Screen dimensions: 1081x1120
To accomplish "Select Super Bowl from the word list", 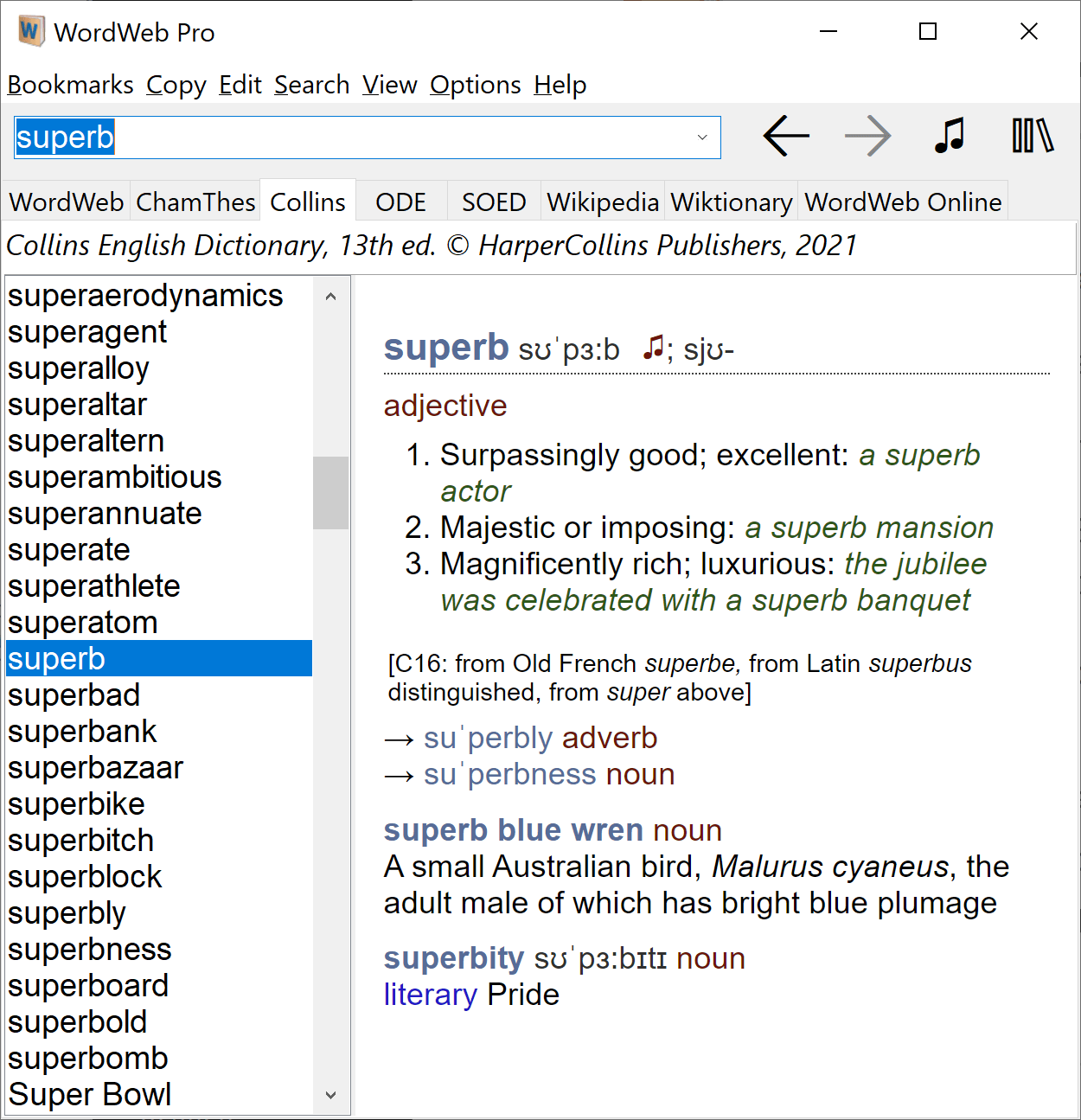I will [x=89, y=1094].
